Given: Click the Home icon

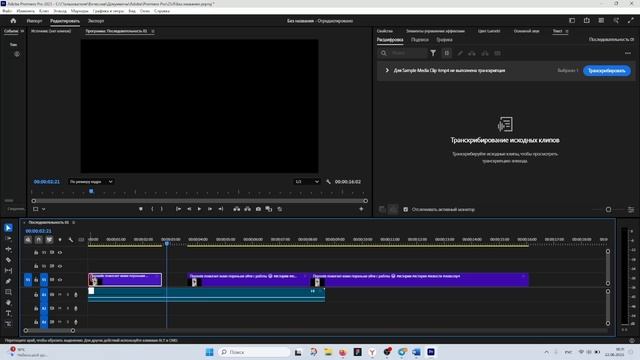Looking at the screenshot, I should (13, 21).
